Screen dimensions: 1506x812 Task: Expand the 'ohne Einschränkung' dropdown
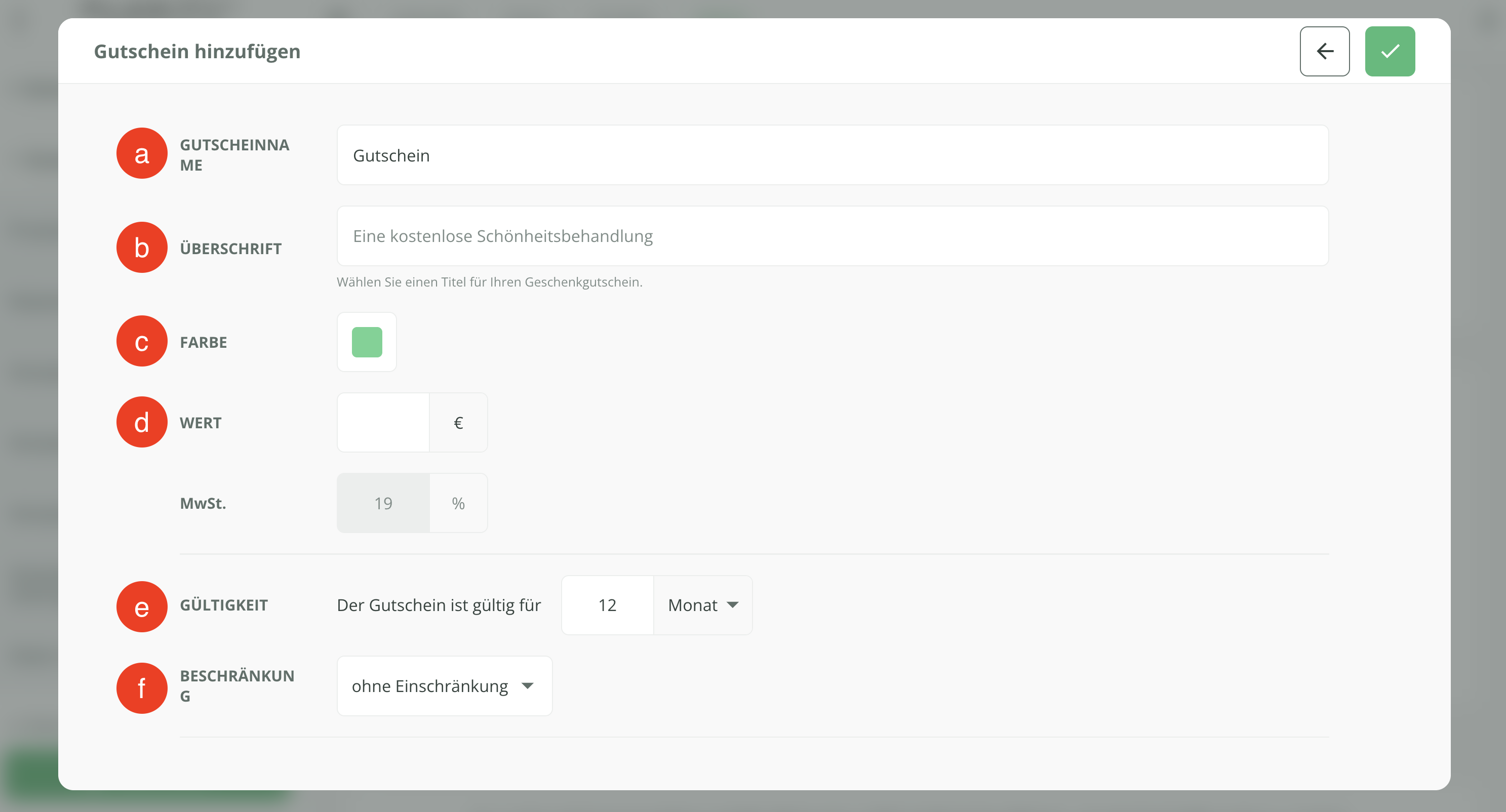(444, 686)
